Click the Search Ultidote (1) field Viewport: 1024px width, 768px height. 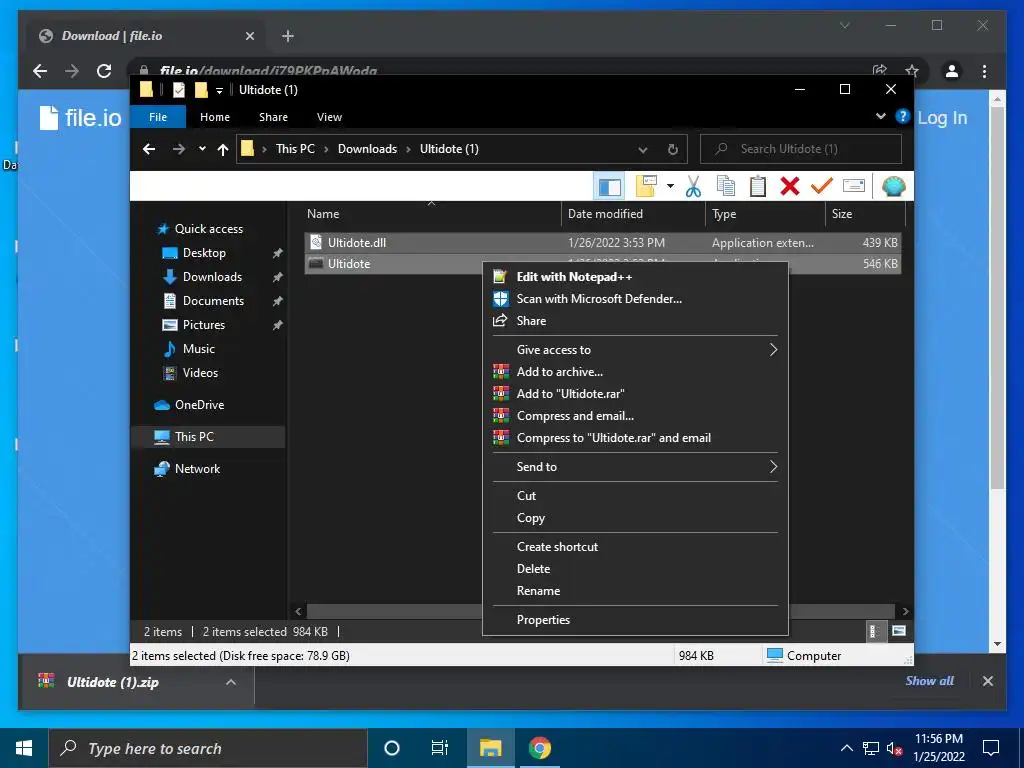pyautogui.click(x=801, y=149)
